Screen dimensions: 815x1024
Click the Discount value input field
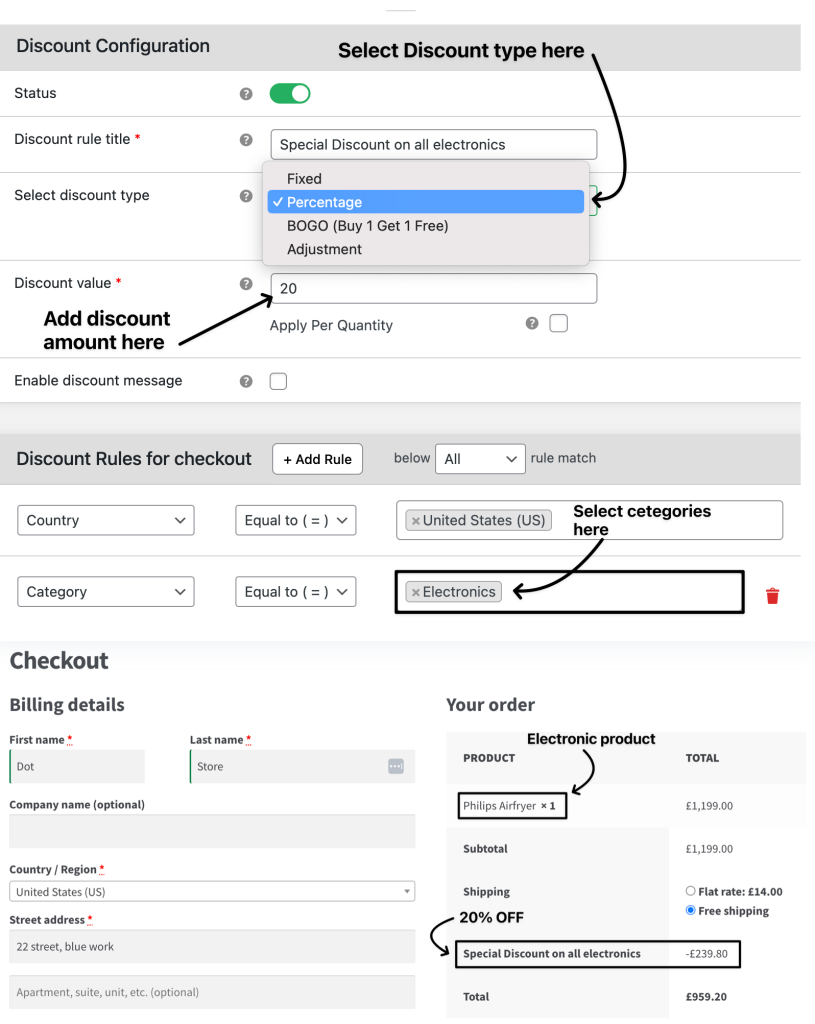(434, 289)
